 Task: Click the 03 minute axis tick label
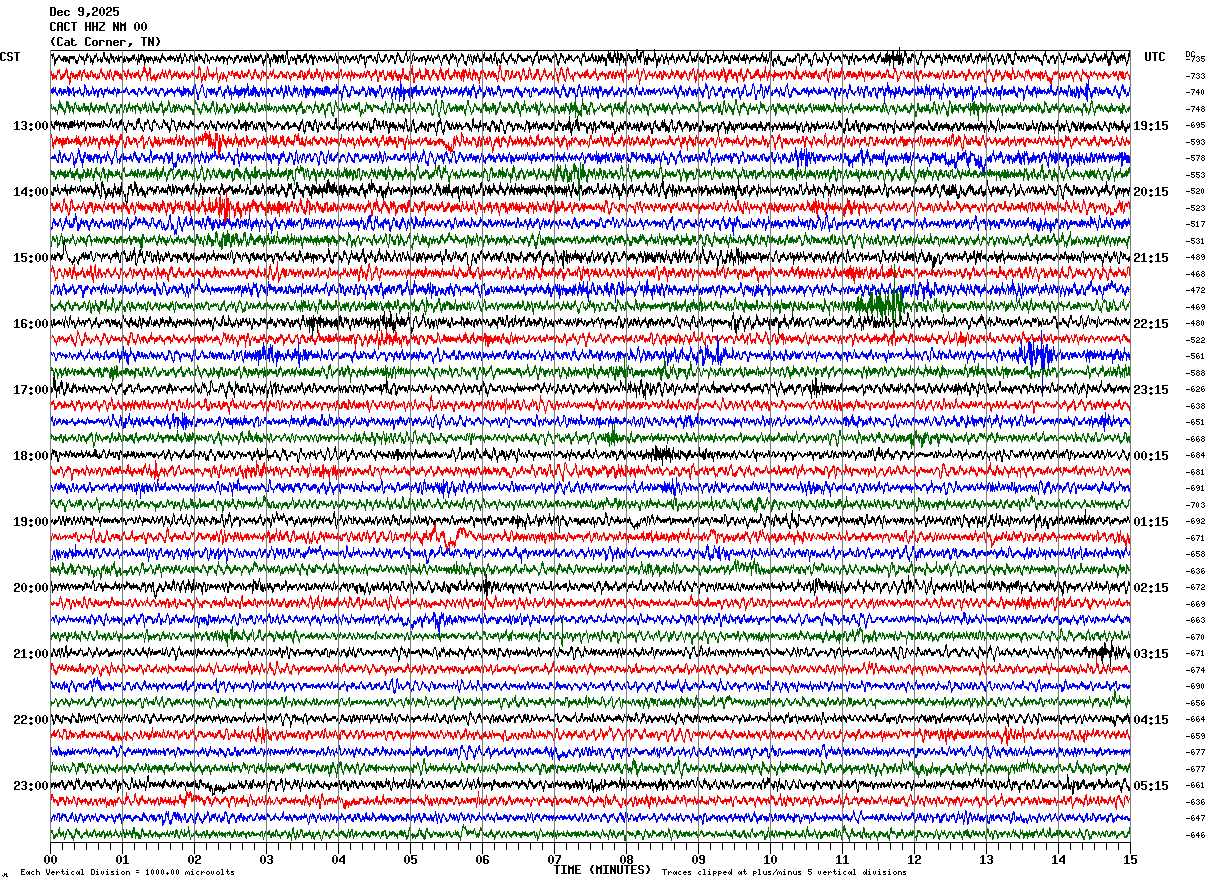(x=266, y=859)
